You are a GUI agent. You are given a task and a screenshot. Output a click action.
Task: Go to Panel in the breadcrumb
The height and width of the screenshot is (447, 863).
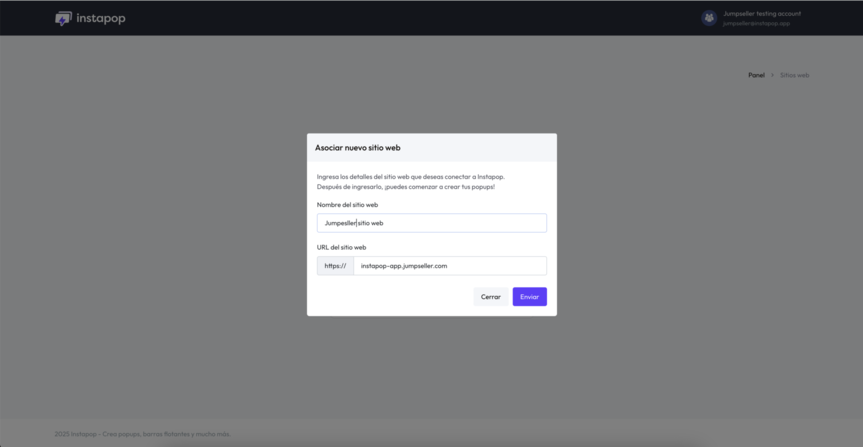[x=756, y=75]
